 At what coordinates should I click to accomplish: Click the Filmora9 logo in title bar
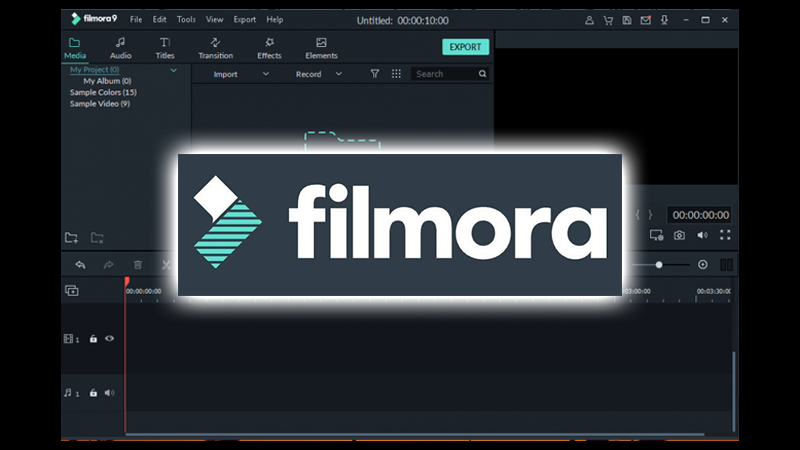(95, 19)
